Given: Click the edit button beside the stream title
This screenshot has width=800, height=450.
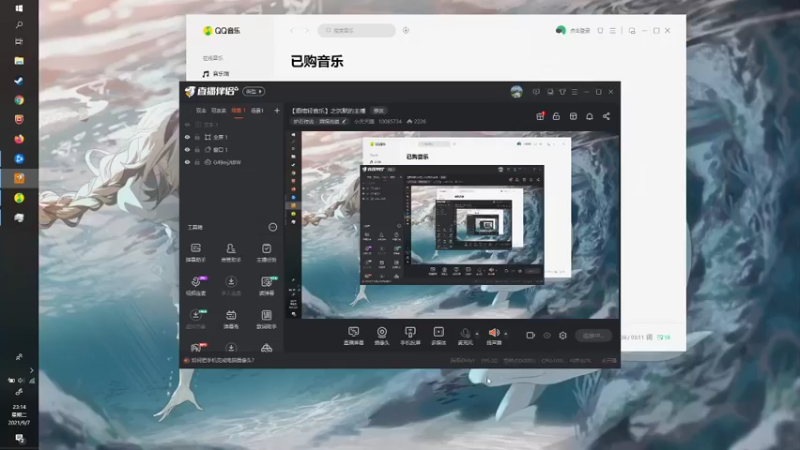Looking at the screenshot, I should pyautogui.click(x=379, y=111).
